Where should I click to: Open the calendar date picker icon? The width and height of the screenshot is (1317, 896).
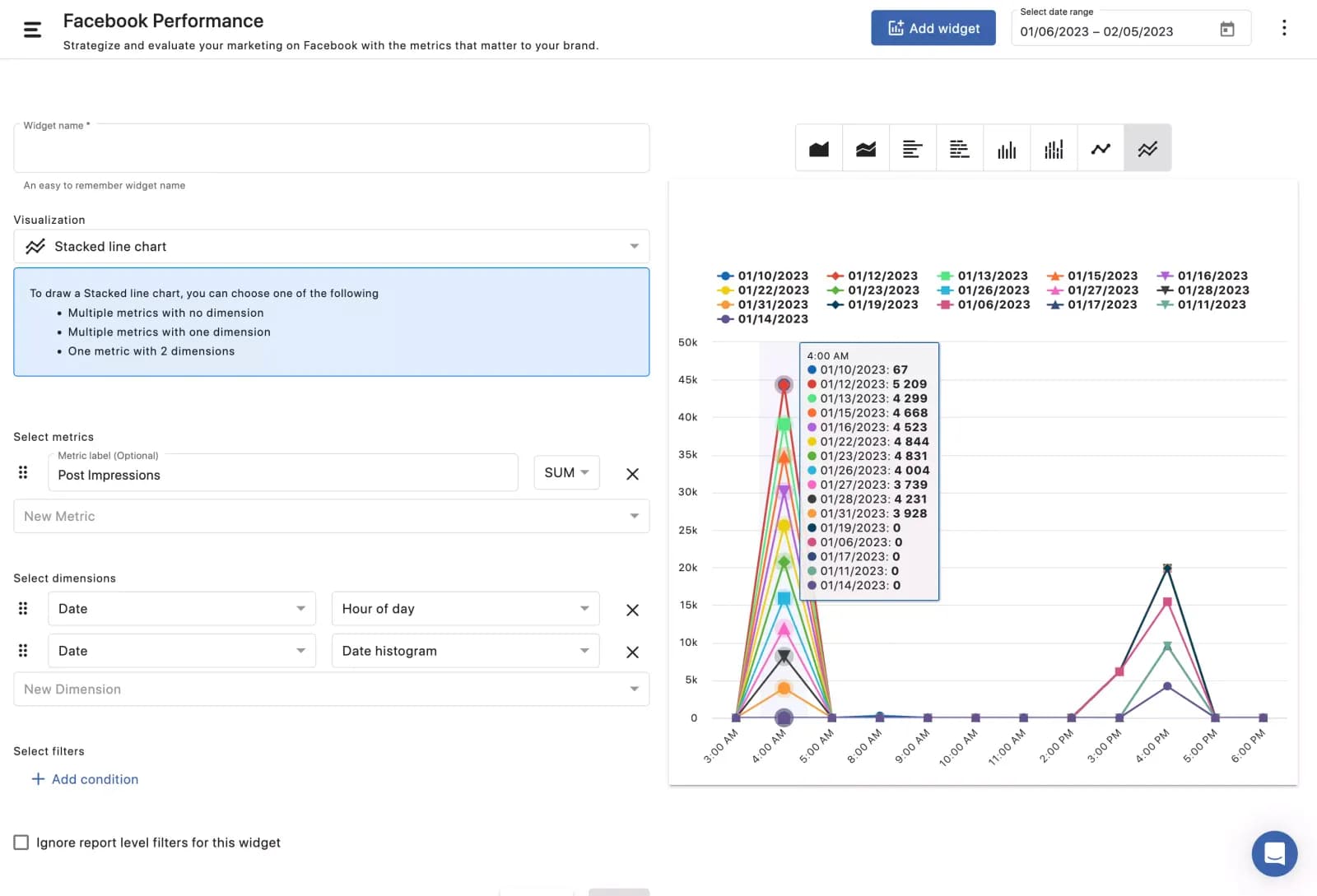tap(1226, 30)
